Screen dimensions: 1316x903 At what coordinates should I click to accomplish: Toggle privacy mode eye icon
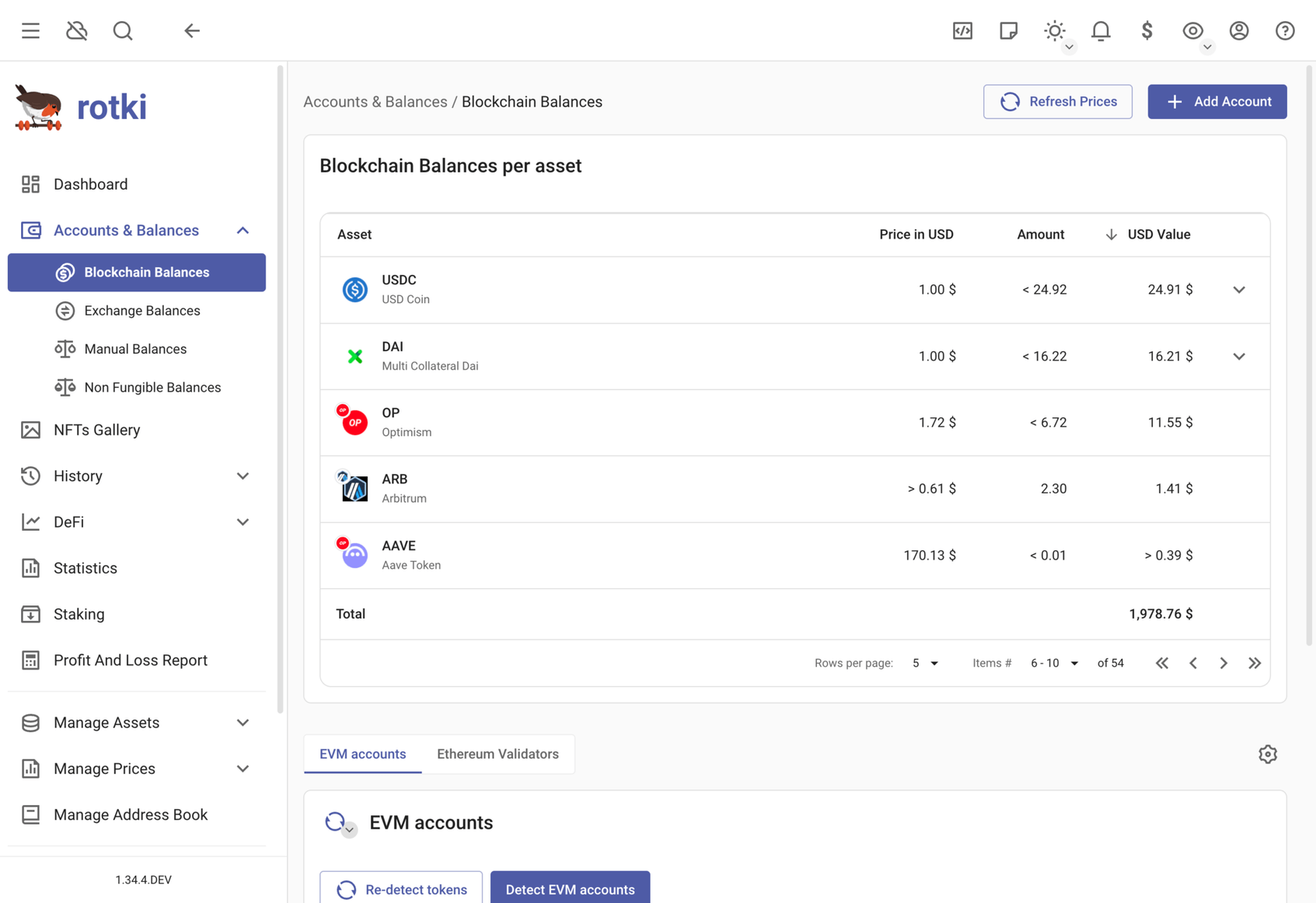[x=1192, y=30]
